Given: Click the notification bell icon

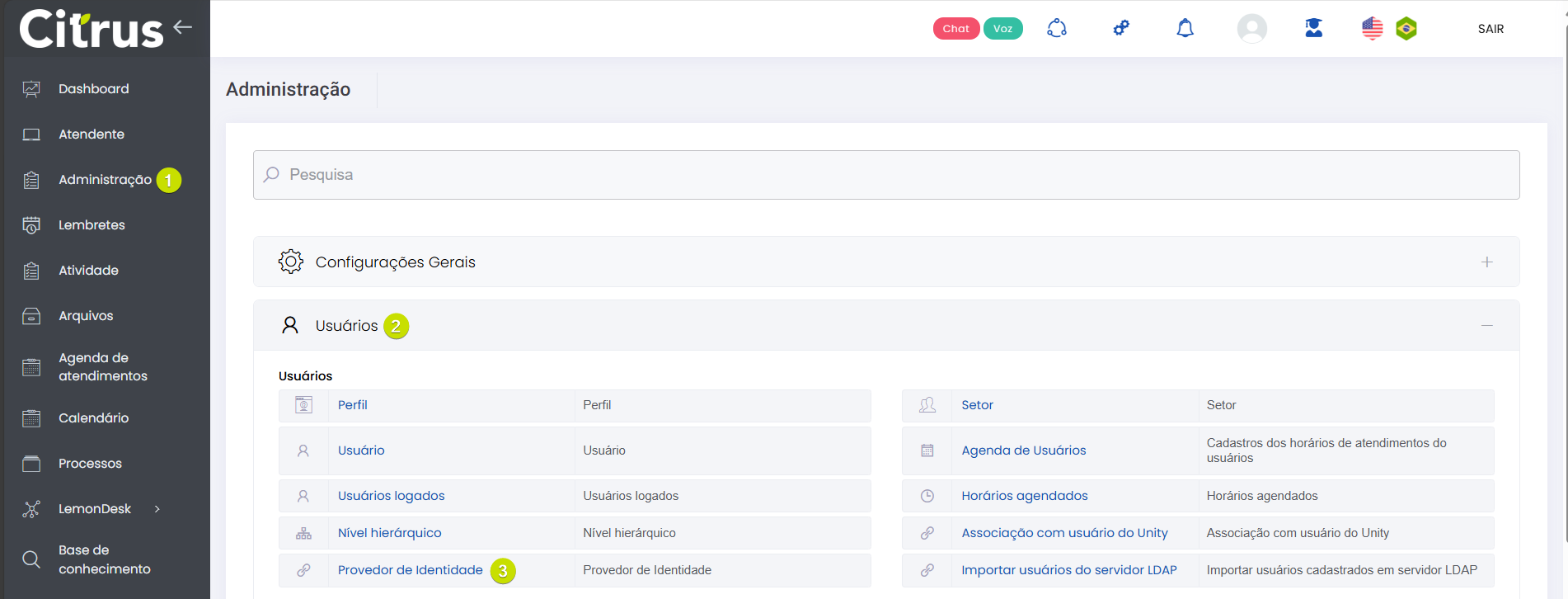Looking at the screenshot, I should click(1185, 29).
